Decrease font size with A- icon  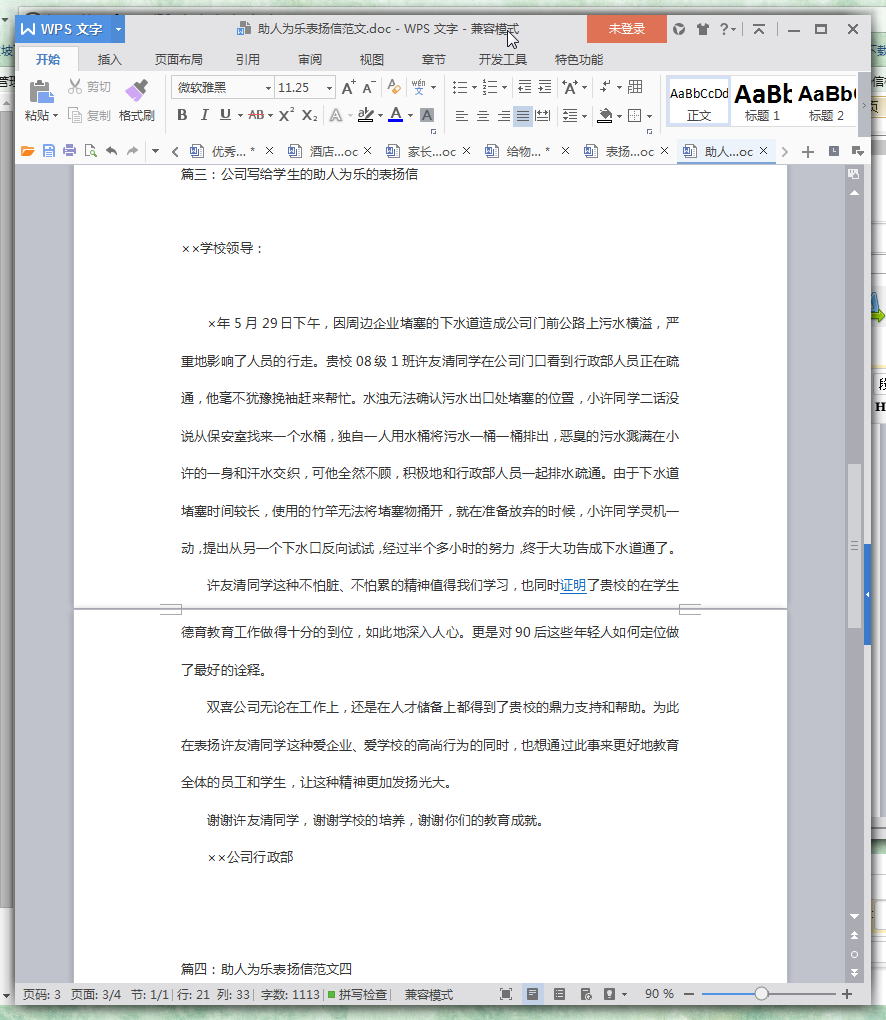(x=369, y=87)
